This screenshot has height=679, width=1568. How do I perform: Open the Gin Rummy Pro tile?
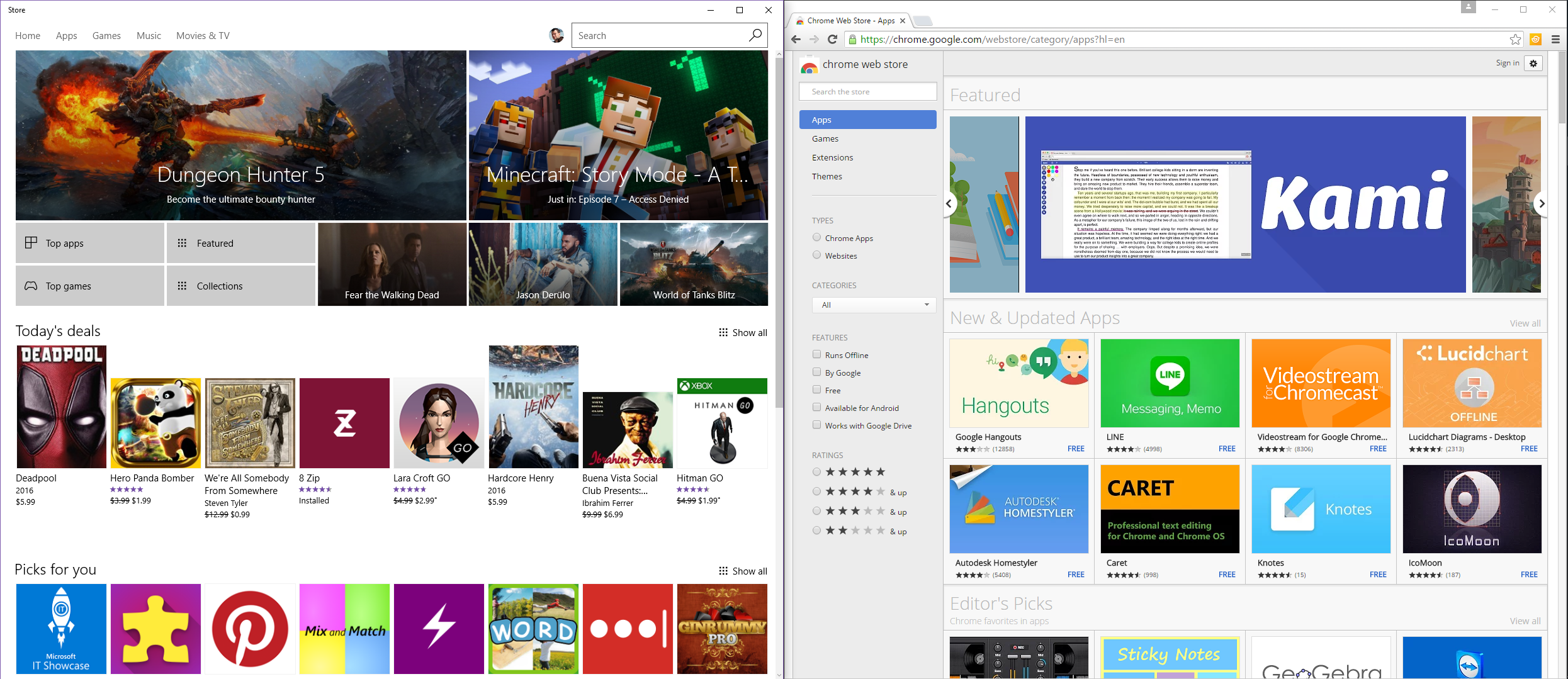tap(722, 629)
